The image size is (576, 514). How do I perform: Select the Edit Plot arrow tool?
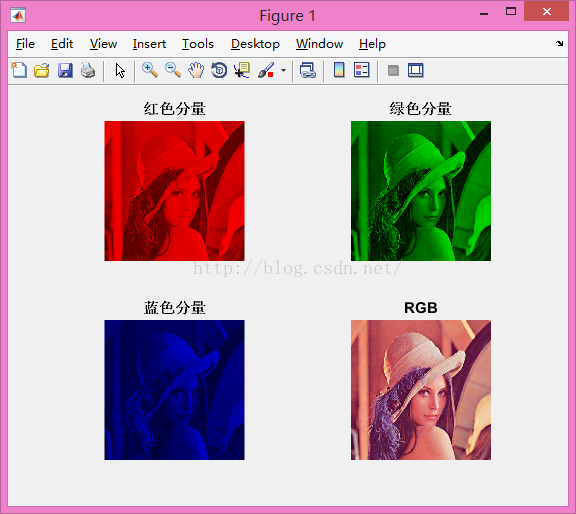tap(120, 70)
